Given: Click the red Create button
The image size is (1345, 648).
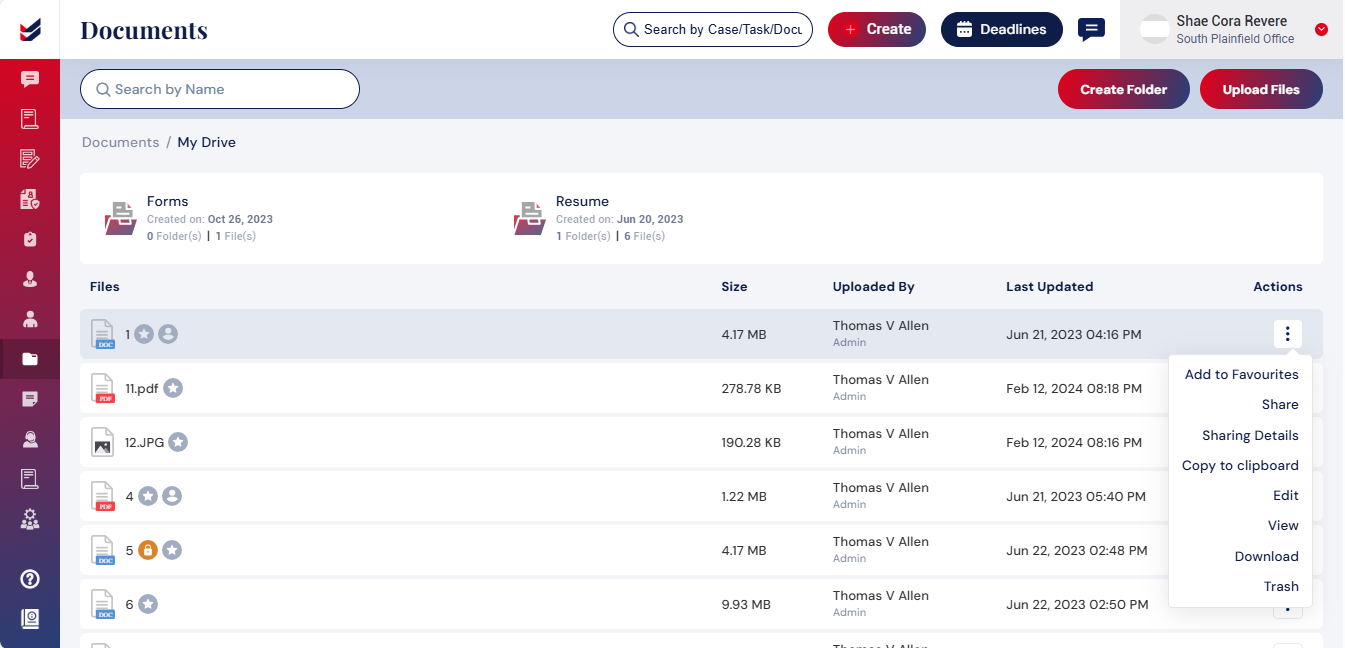Looking at the screenshot, I should coord(877,30).
